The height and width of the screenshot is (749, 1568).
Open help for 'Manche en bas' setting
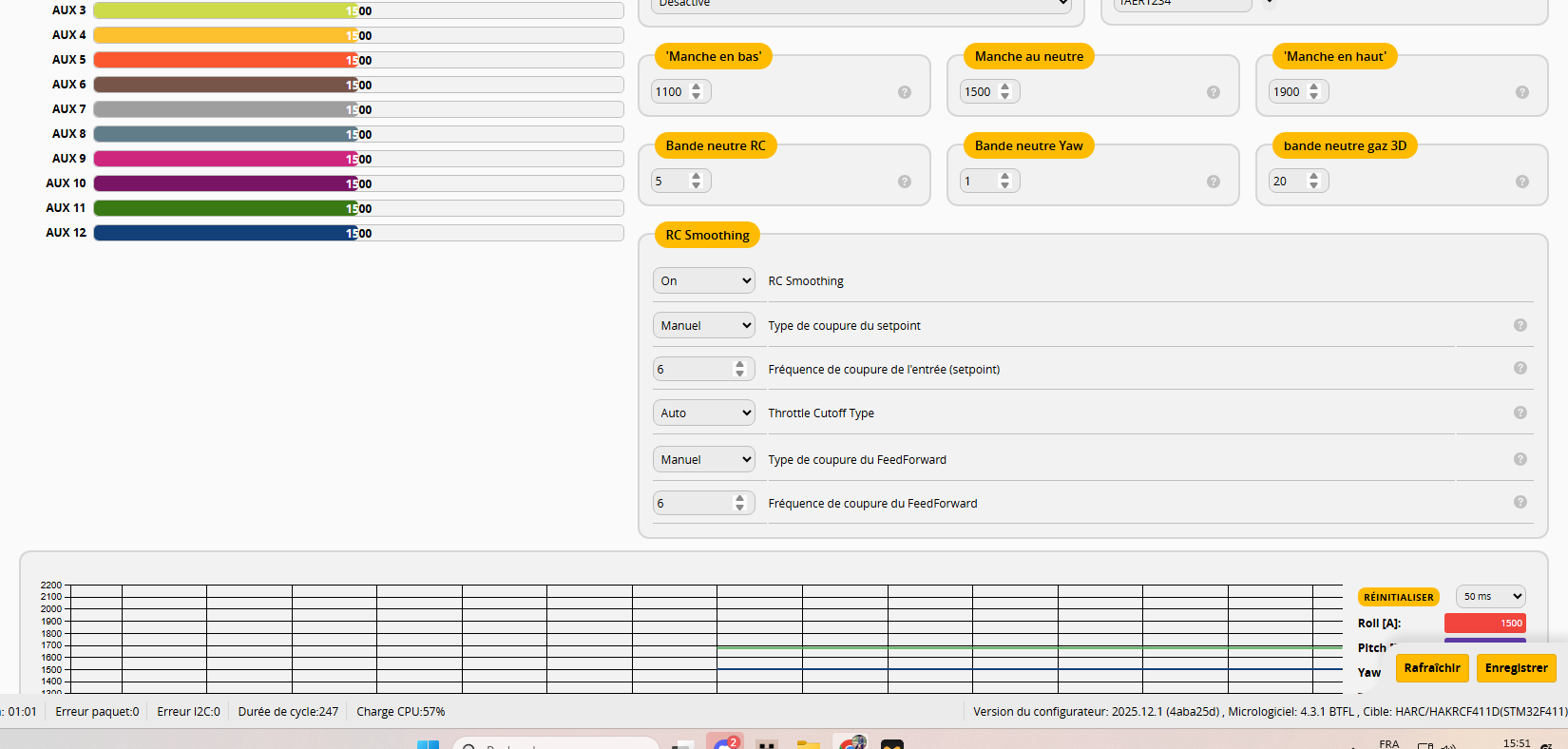(904, 92)
